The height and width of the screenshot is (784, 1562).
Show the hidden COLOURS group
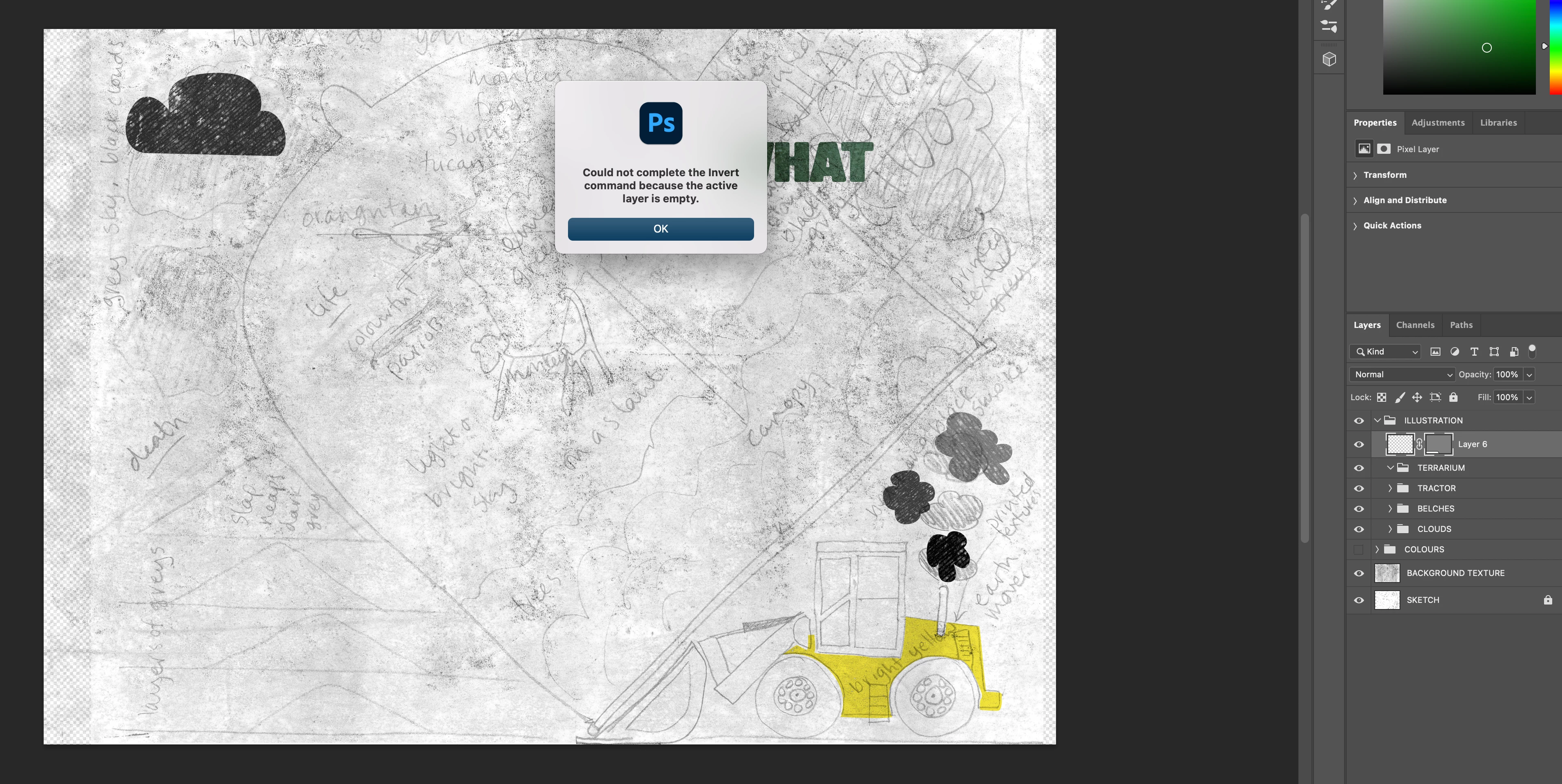tap(1359, 549)
